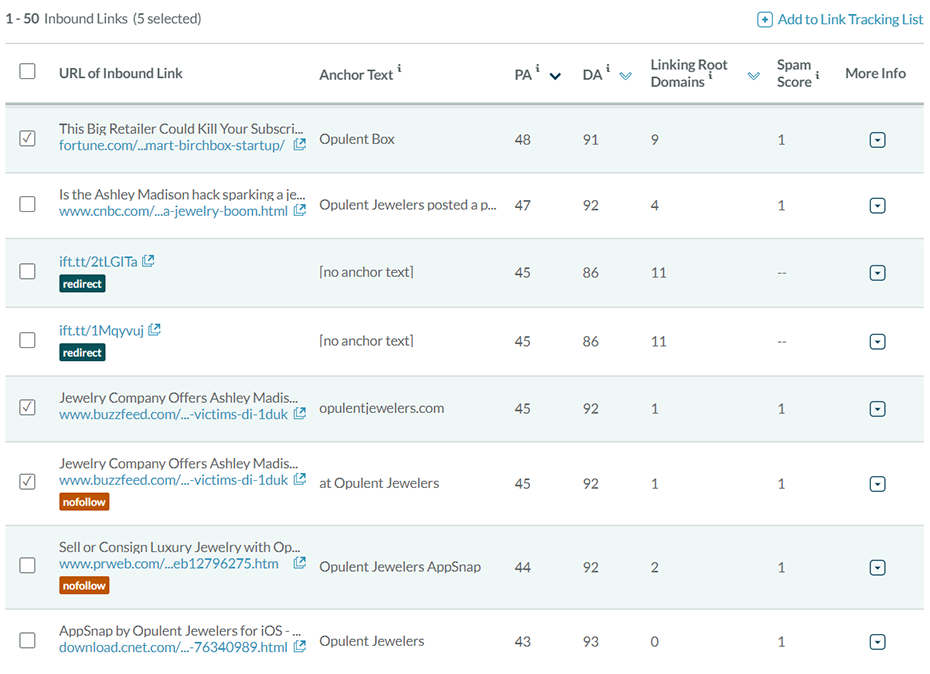Sort by Linking Root Domains arrow
930x674 pixels.
[754, 76]
